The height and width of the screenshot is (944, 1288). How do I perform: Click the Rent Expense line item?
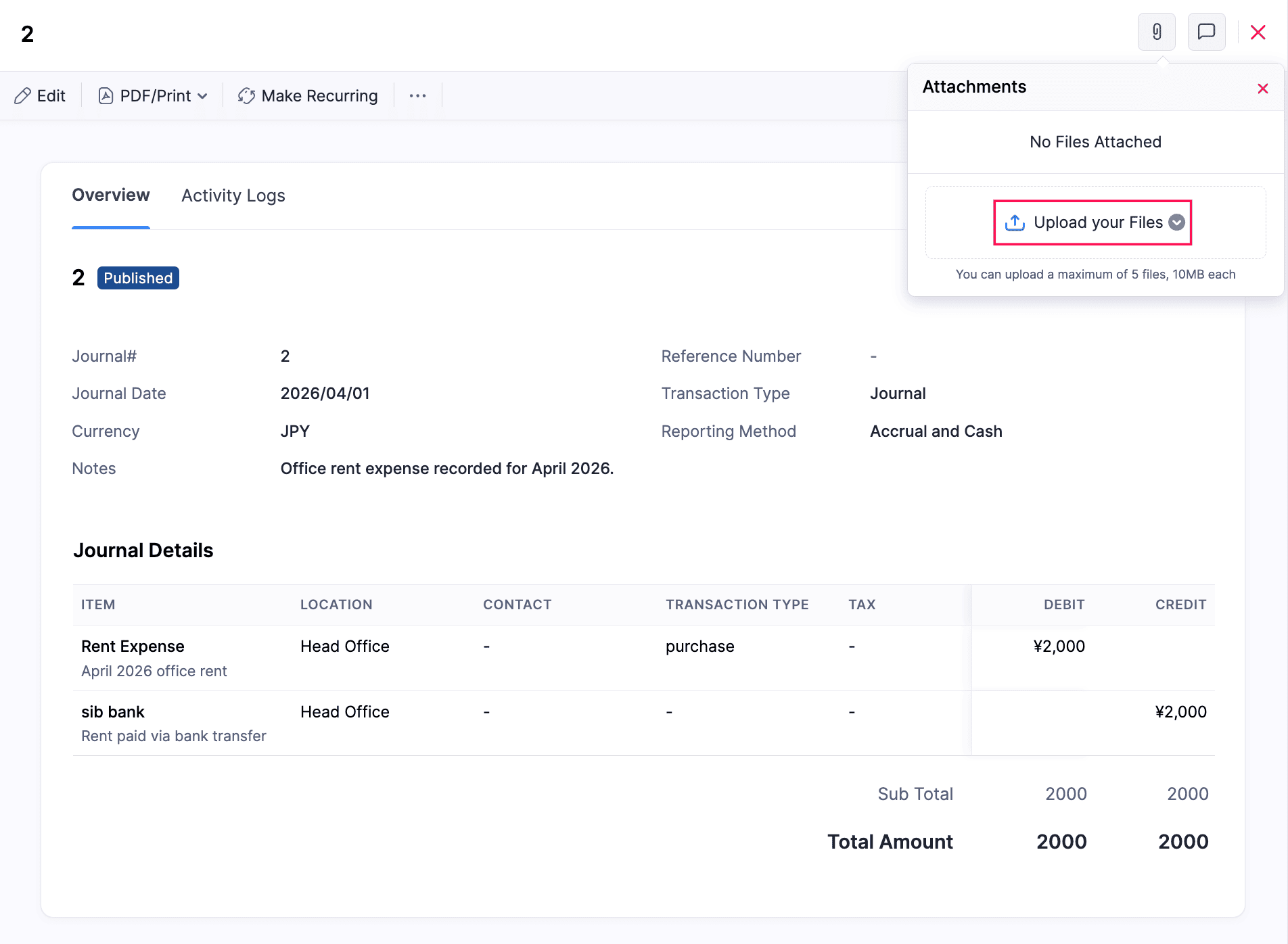(133, 646)
